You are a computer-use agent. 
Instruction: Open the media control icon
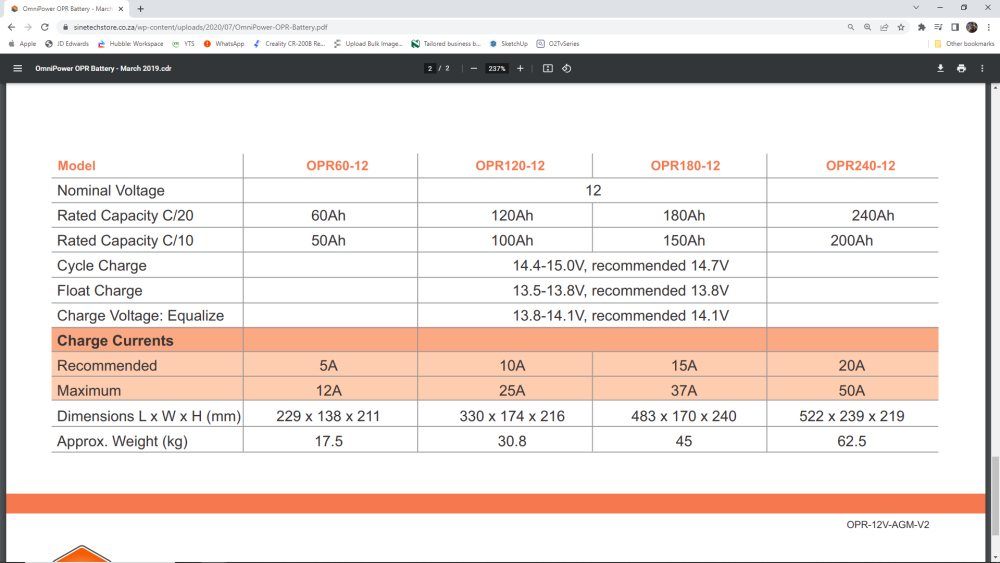pos(938,27)
